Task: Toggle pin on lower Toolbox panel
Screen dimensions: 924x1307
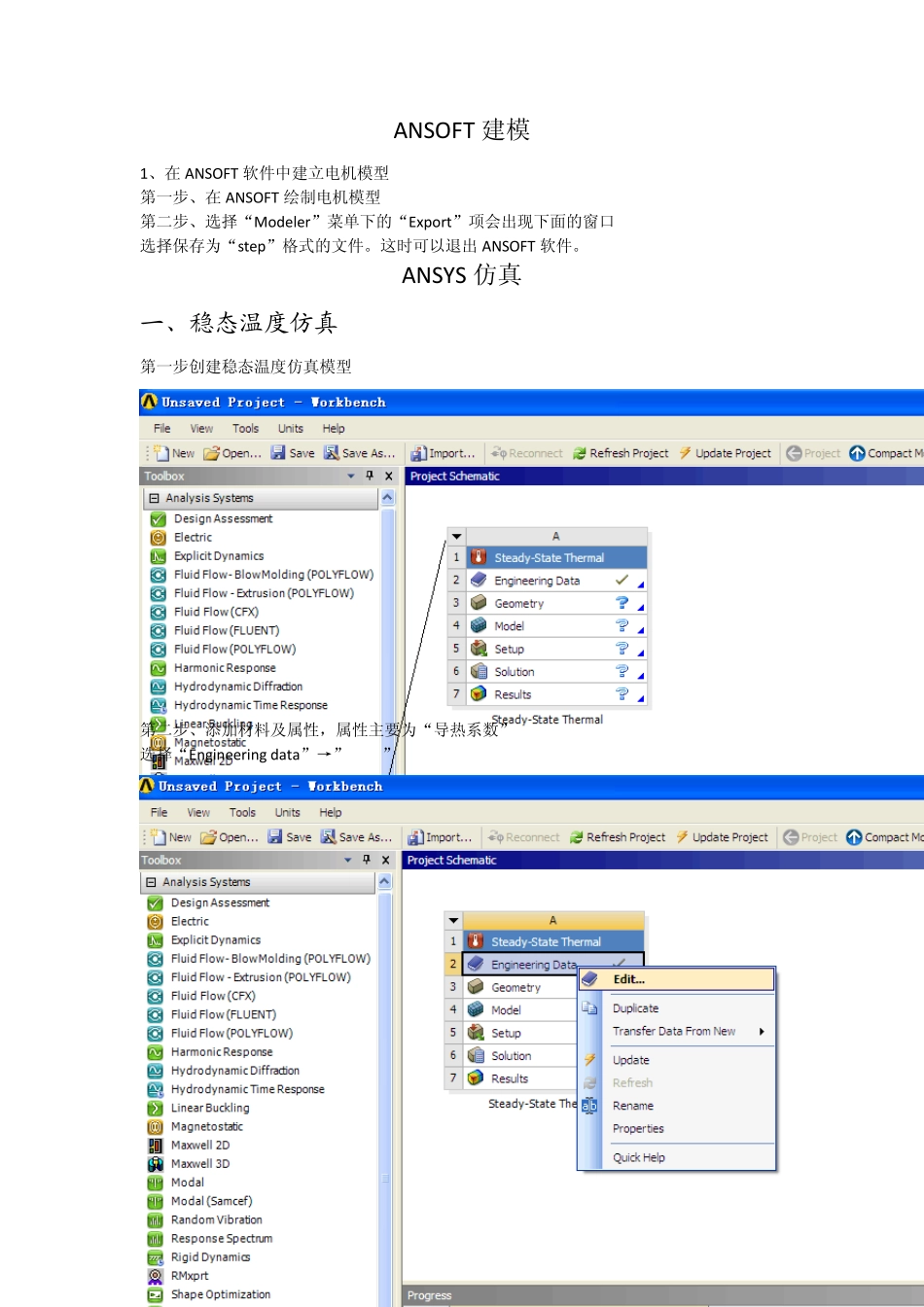Action: 367,860
